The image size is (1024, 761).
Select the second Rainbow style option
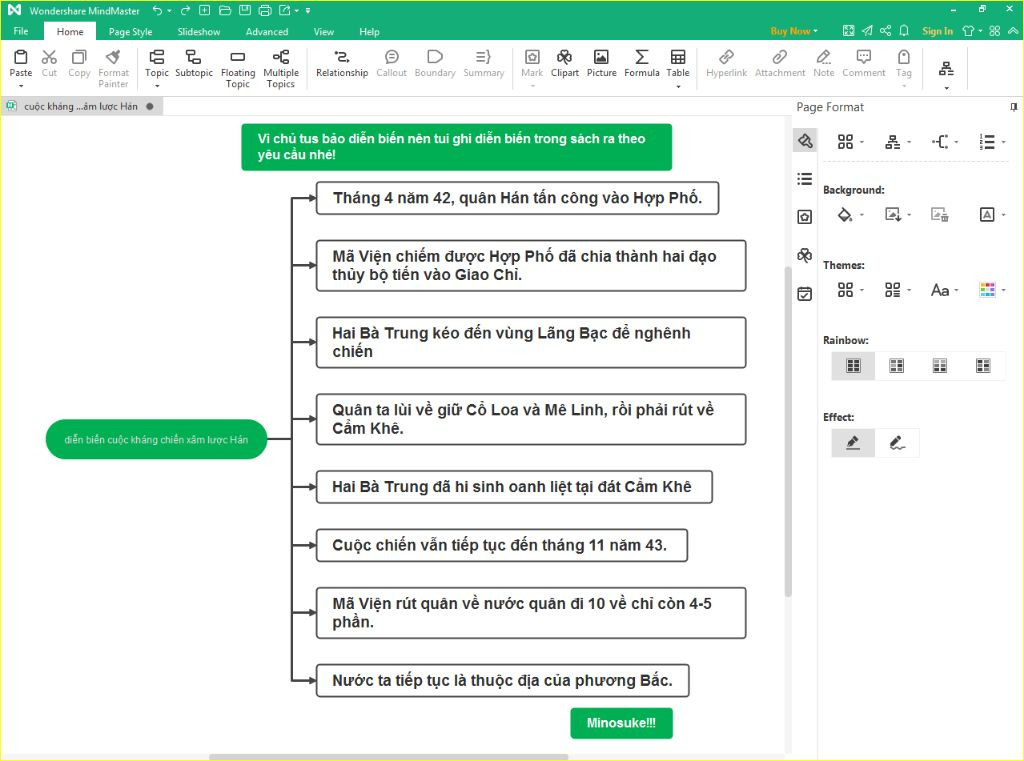896,366
